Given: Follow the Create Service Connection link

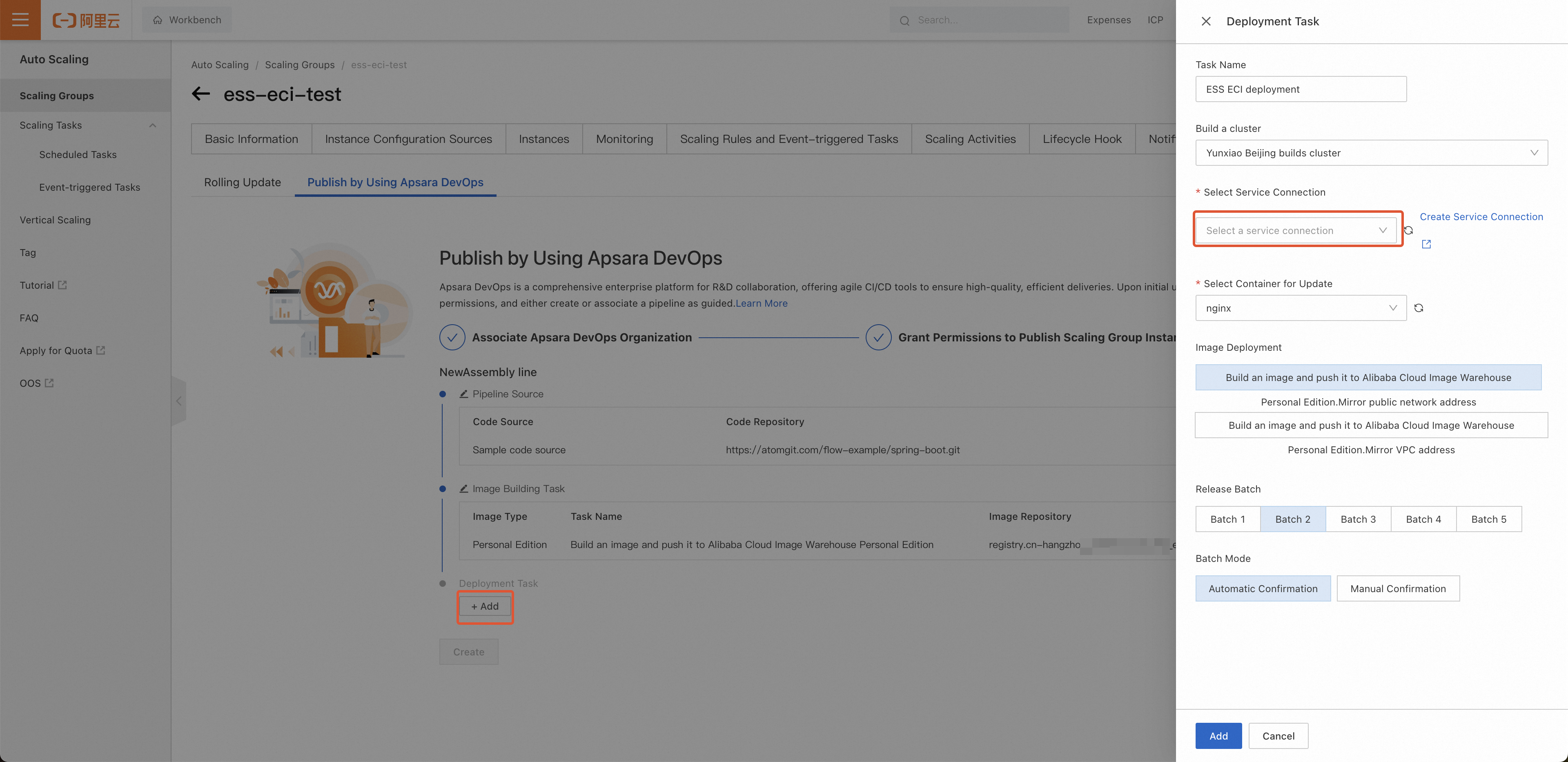Looking at the screenshot, I should coord(1481,217).
